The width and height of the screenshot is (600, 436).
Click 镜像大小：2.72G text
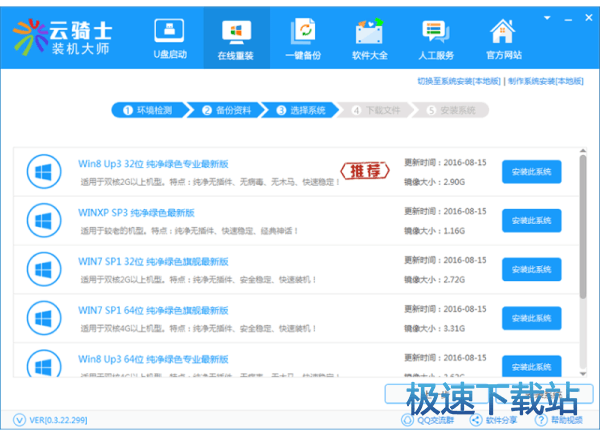pos(434,280)
